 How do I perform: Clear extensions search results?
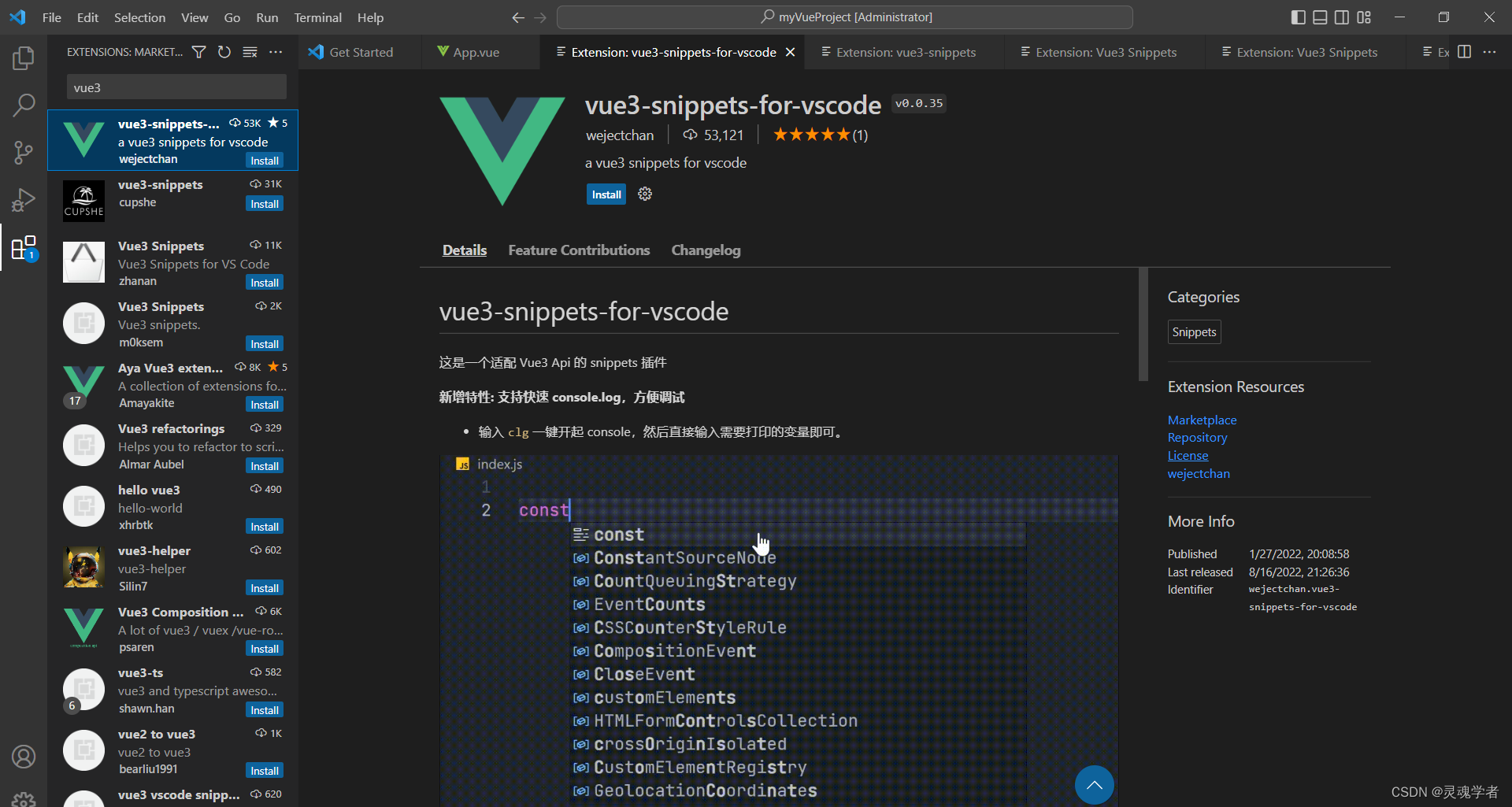[250, 52]
